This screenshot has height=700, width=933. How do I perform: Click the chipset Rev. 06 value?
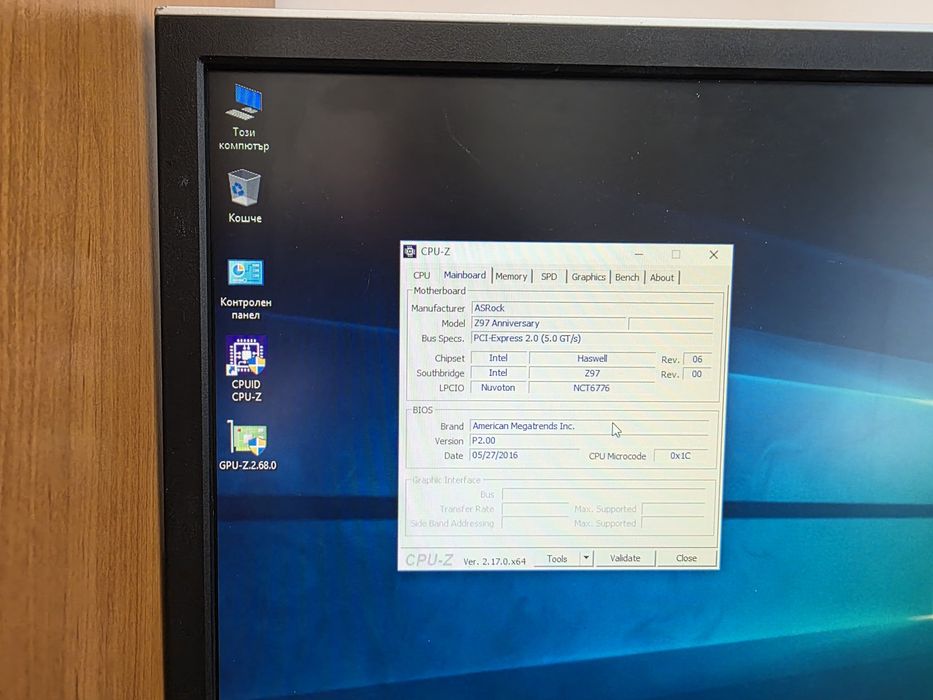[x=697, y=359]
